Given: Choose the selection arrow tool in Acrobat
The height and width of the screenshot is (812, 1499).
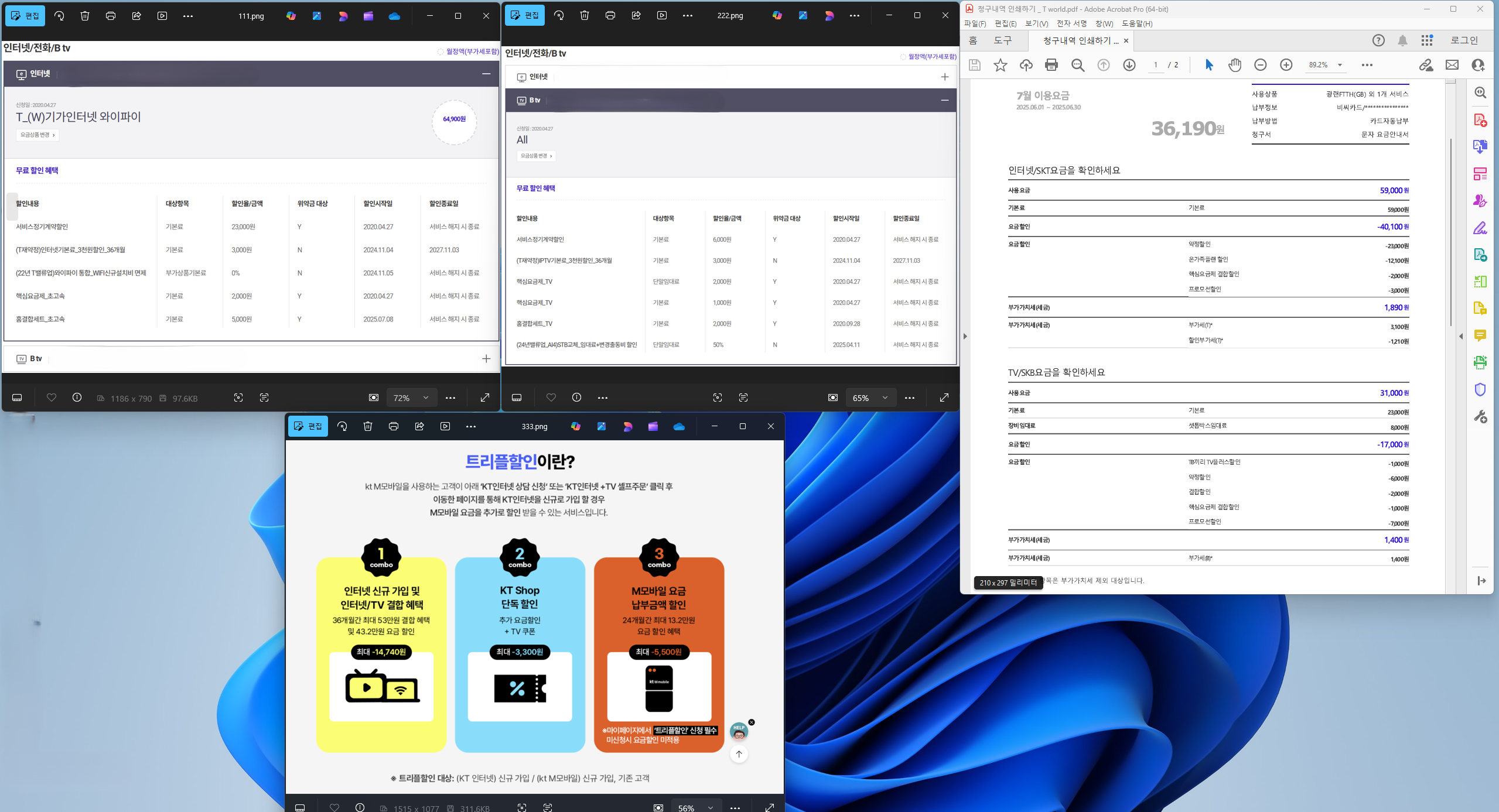Looking at the screenshot, I should [x=1209, y=65].
